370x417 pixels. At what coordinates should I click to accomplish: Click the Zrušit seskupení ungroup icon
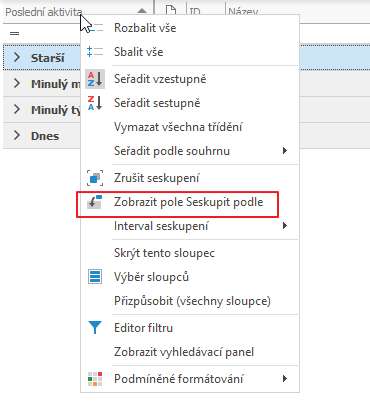(95, 178)
